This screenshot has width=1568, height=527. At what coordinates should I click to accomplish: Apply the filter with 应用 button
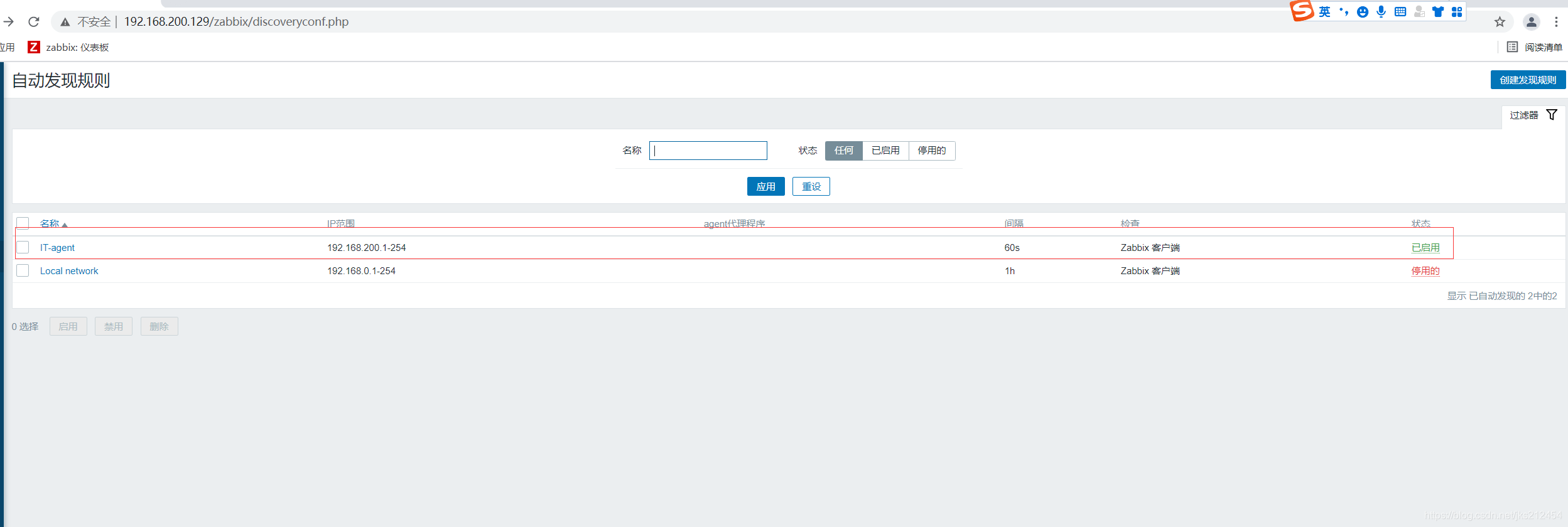click(765, 186)
